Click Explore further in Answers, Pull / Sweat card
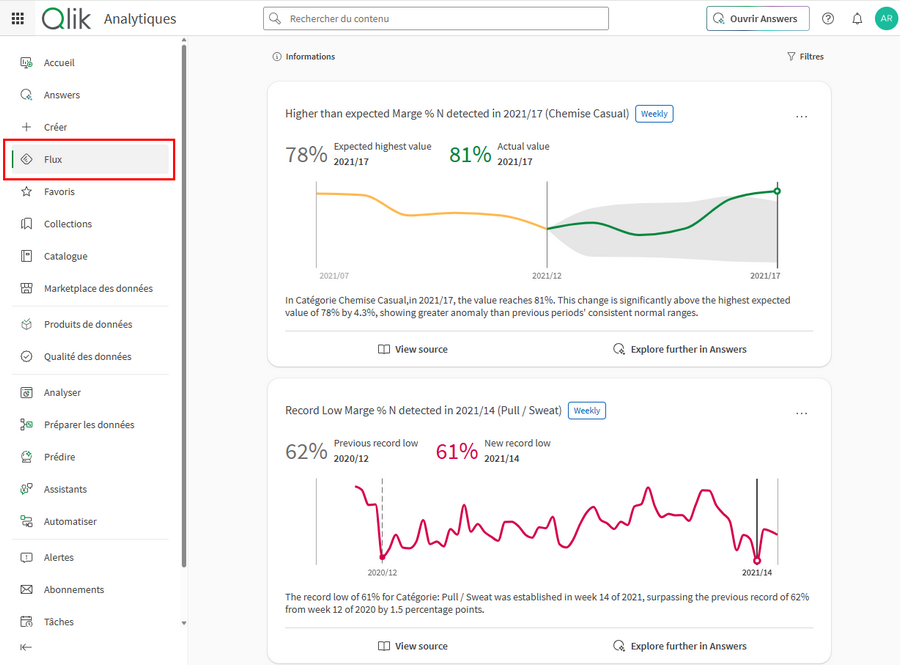This screenshot has width=900, height=665. (680, 645)
